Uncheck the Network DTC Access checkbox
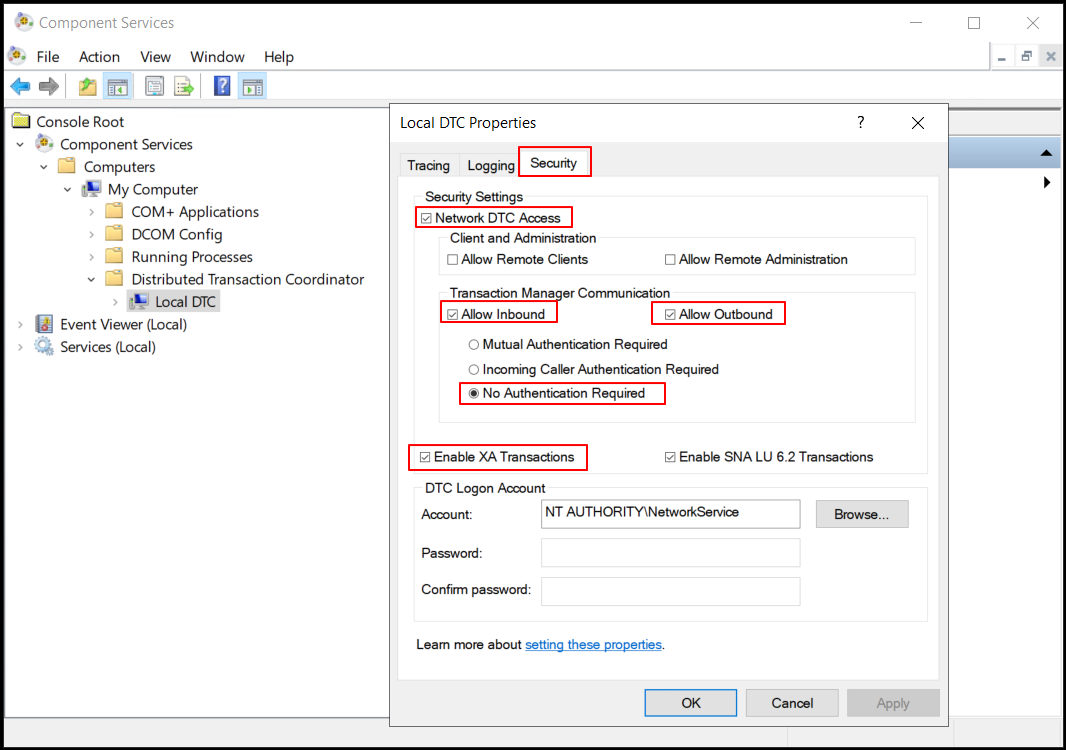 (x=426, y=218)
